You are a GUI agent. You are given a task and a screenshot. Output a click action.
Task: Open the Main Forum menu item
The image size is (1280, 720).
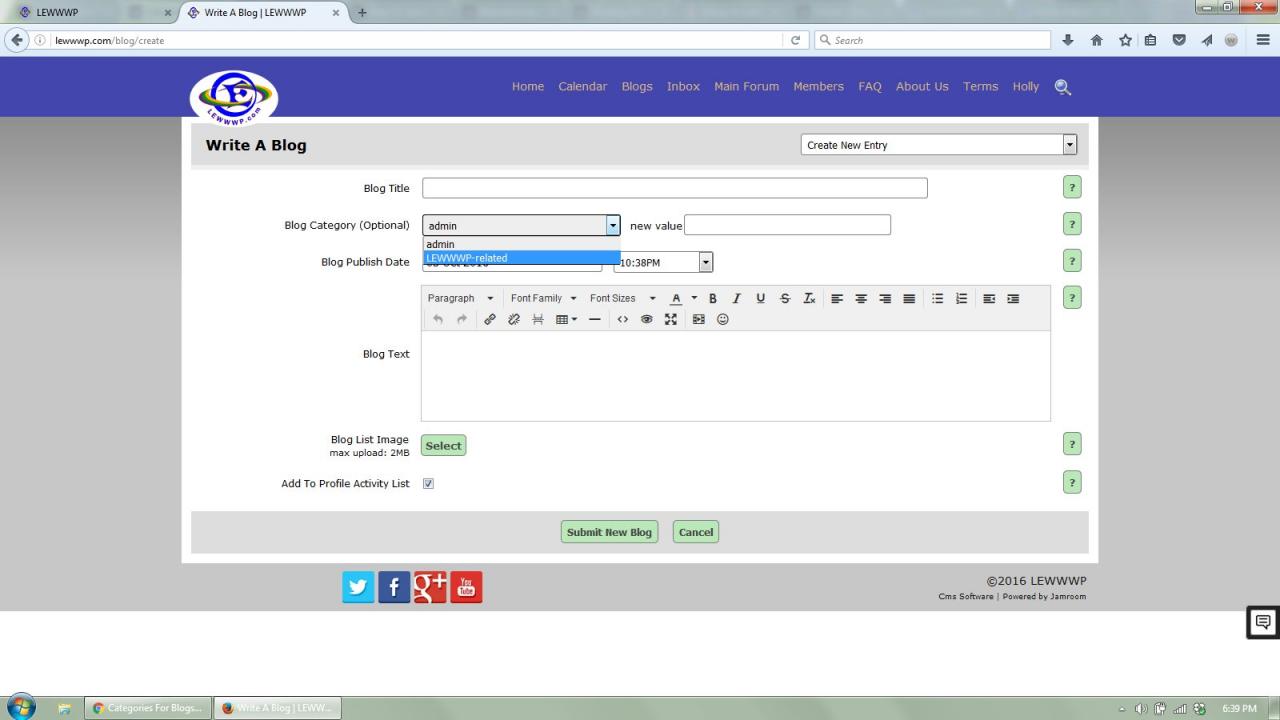click(x=746, y=86)
